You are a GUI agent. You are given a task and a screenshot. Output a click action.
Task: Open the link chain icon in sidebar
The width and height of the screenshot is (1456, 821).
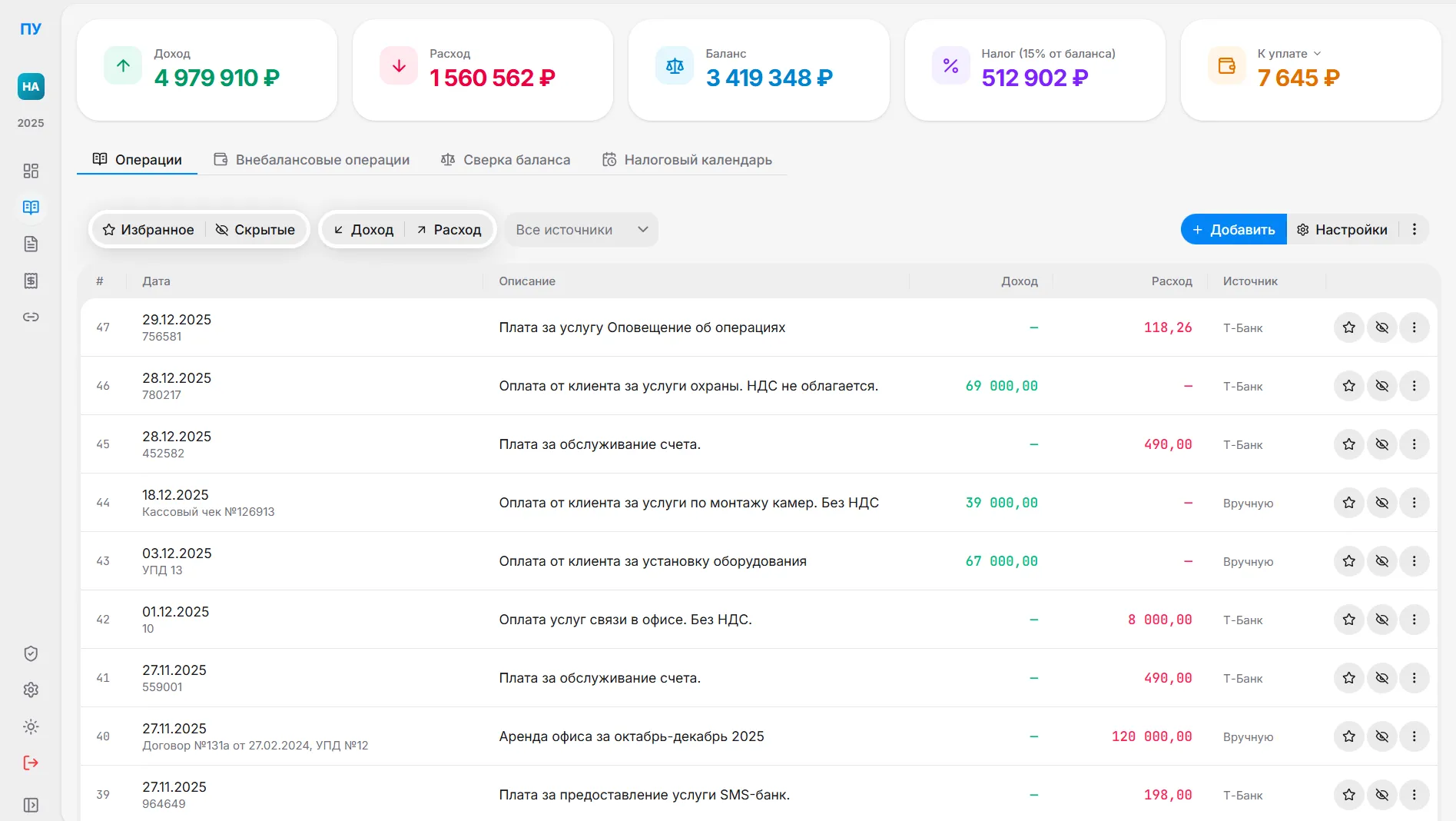[x=31, y=317]
